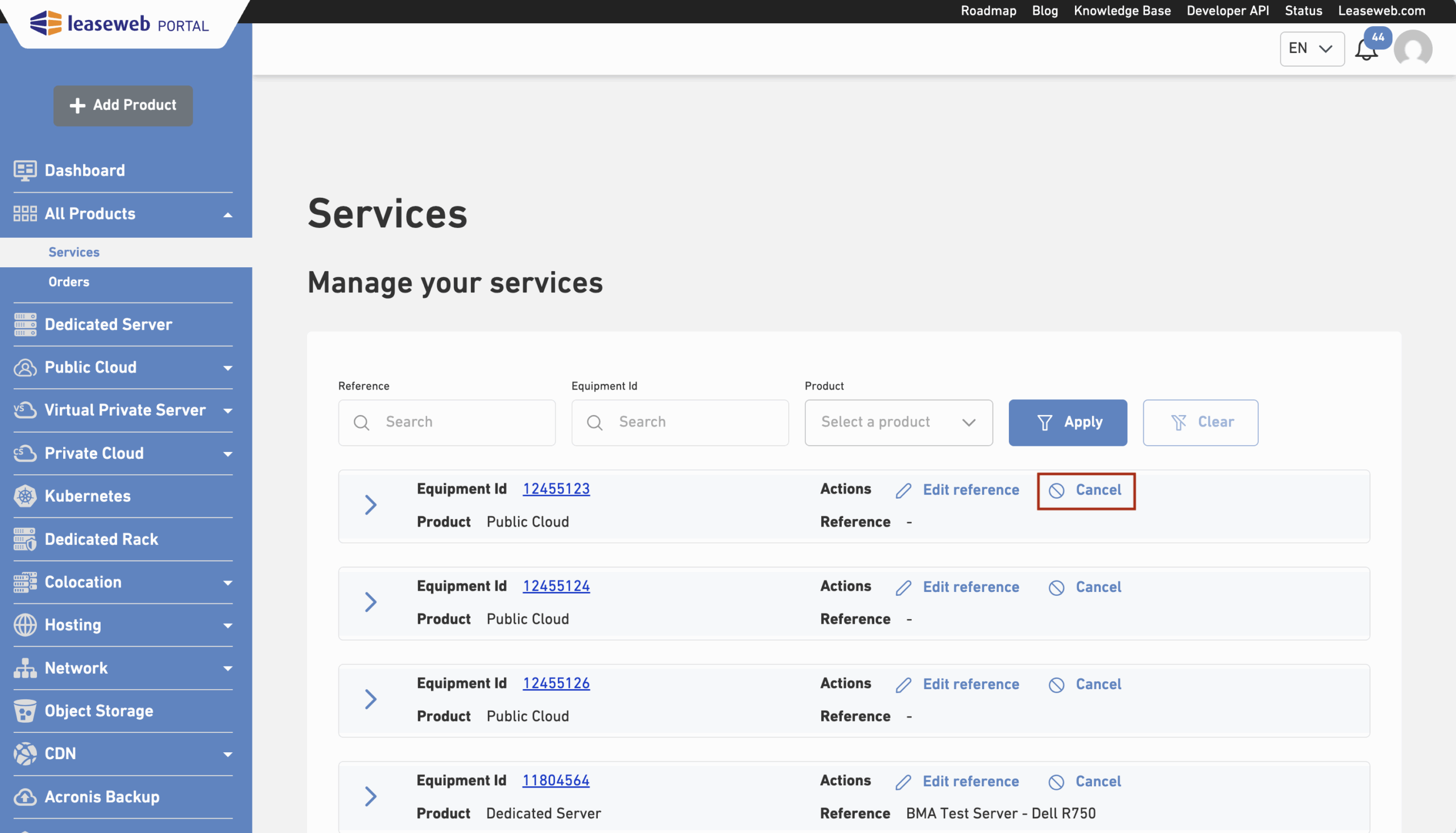
Task: Expand row details for equipment 12455124
Action: [x=371, y=603]
